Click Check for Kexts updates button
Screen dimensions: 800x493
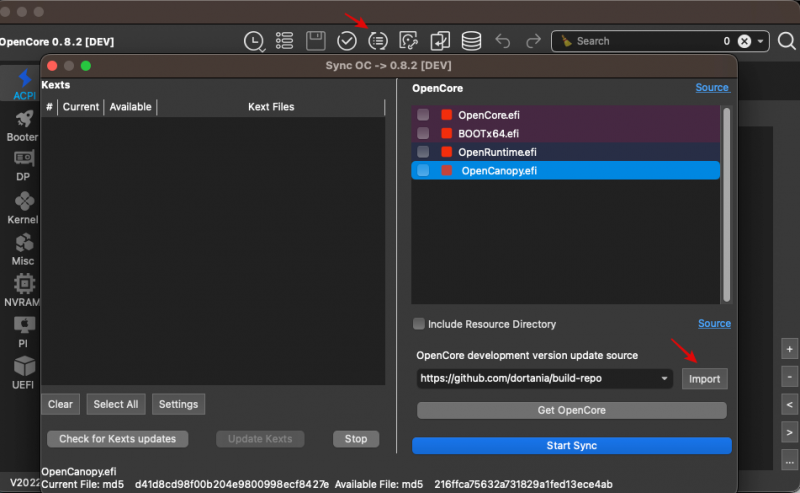(117, 439)
